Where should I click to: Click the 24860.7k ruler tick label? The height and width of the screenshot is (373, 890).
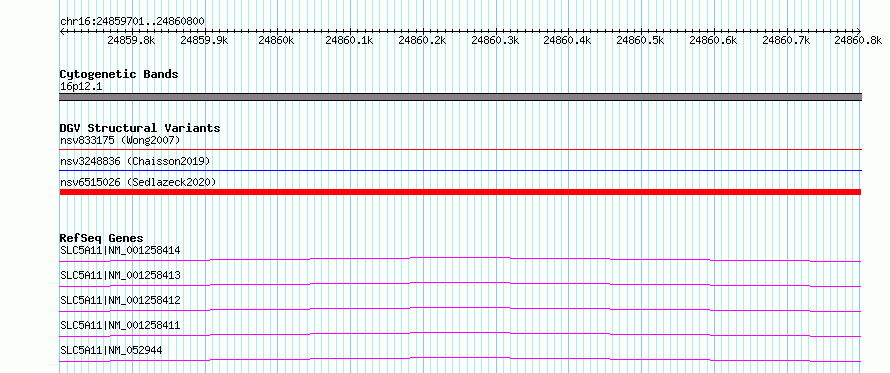(786, 40)
